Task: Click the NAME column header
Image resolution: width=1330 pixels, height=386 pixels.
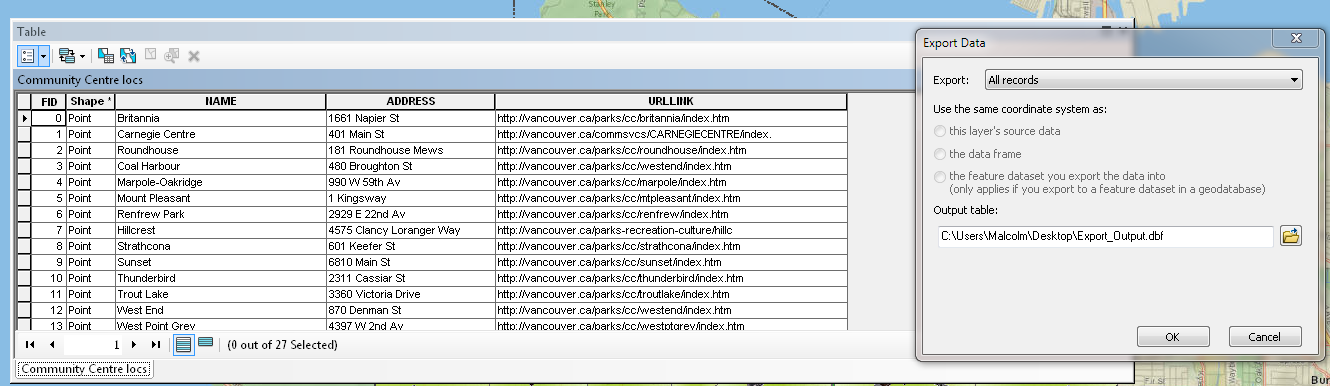Action: point(220,102)
